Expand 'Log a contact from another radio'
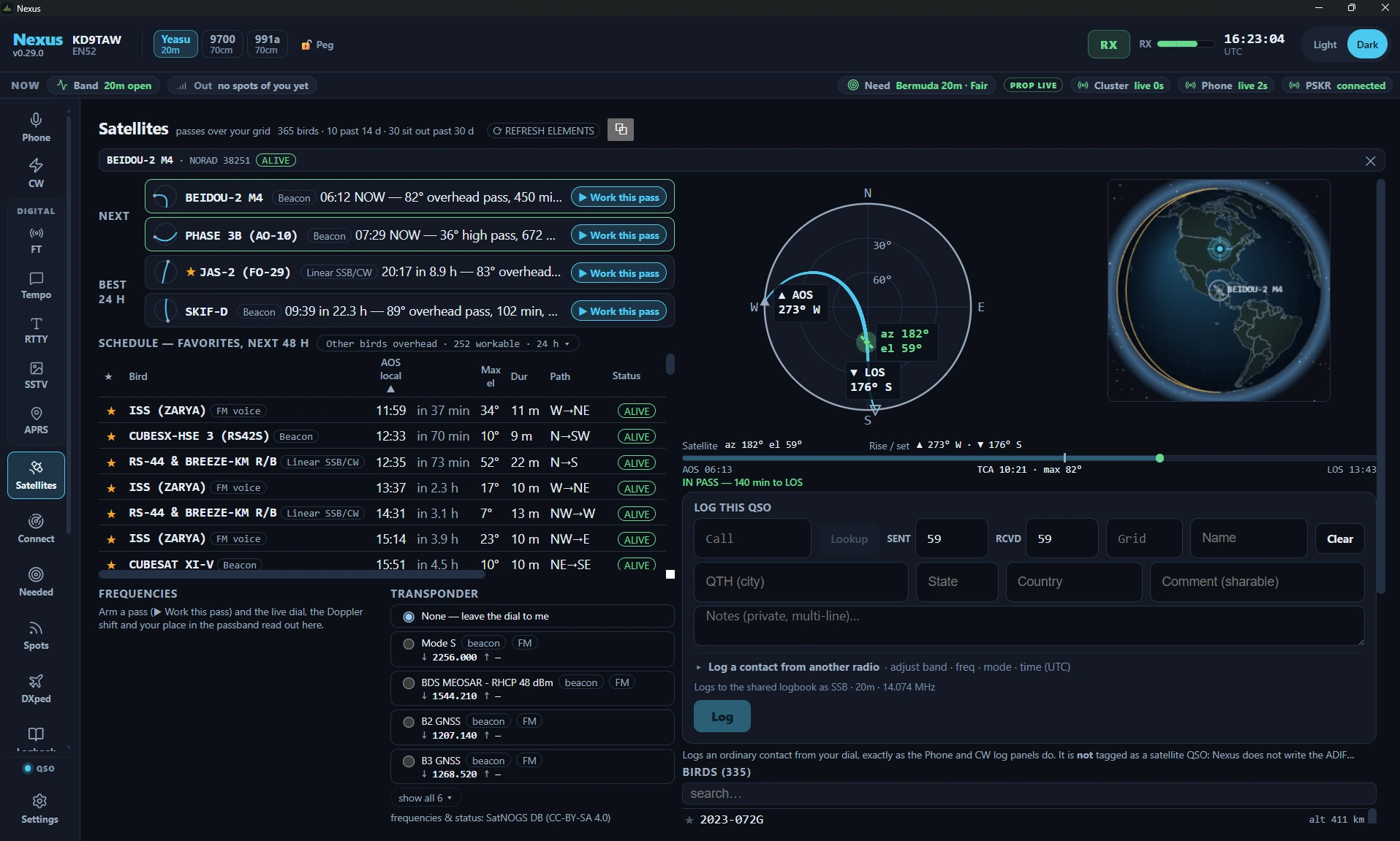This screenshot has width=1400, height=841. coord(793,667)
